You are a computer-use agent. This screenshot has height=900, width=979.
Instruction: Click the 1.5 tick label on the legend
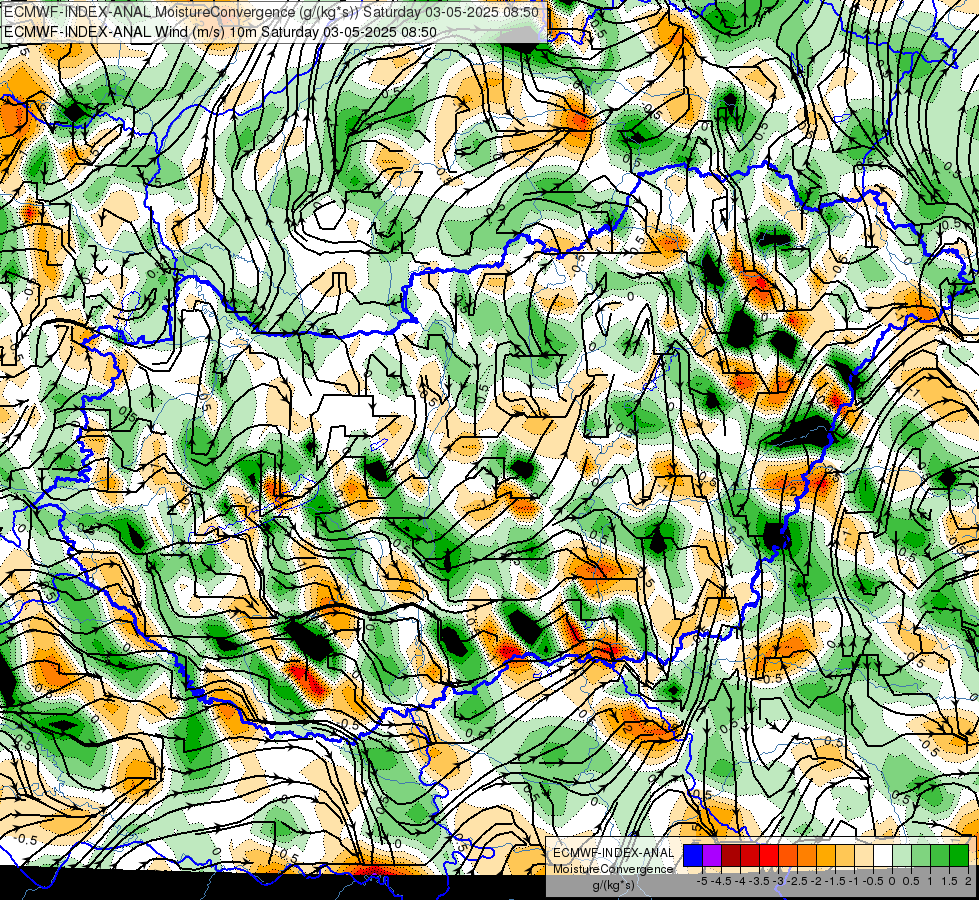click(950, 881)
